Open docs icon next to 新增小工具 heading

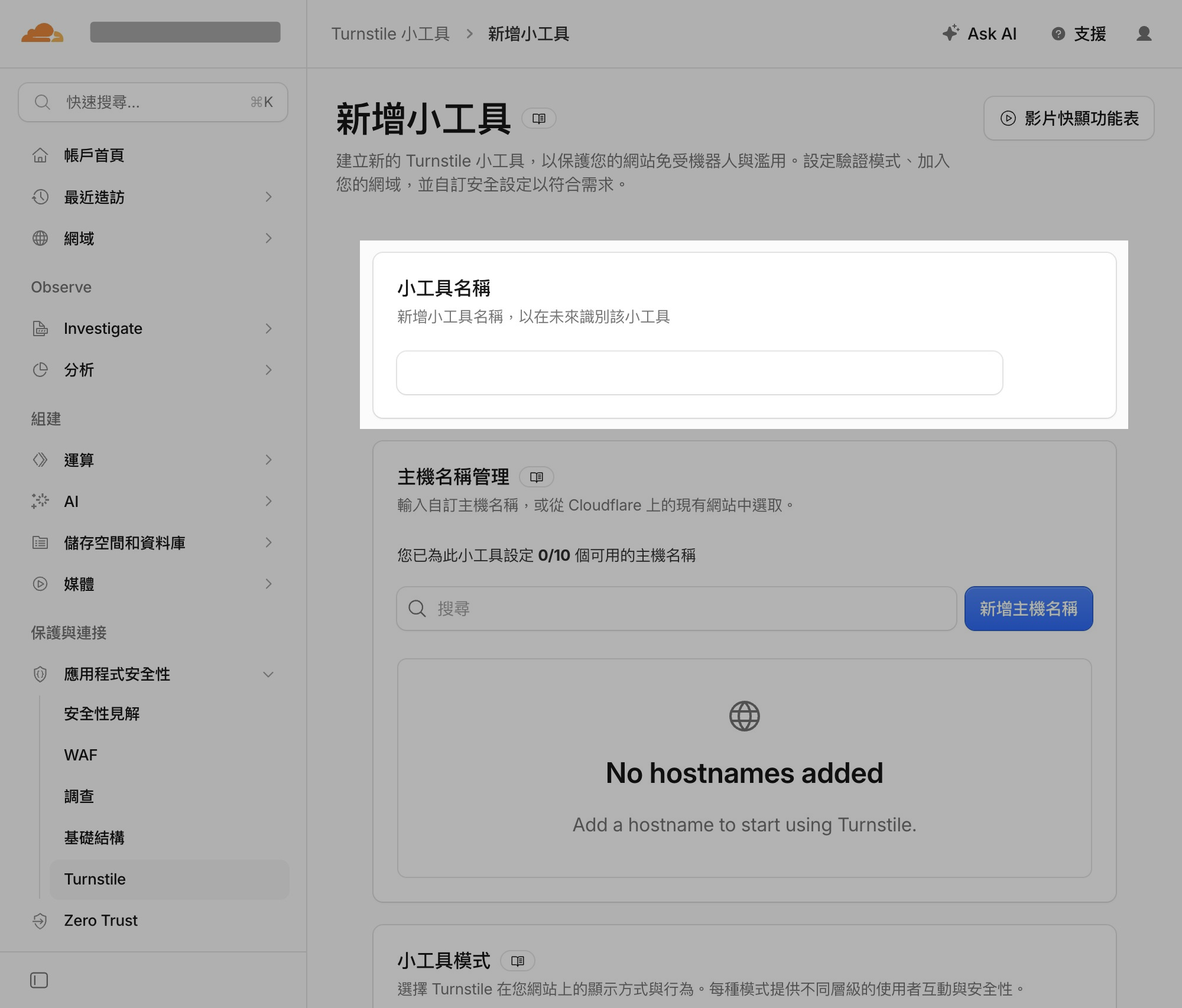(x=539, y=119)
